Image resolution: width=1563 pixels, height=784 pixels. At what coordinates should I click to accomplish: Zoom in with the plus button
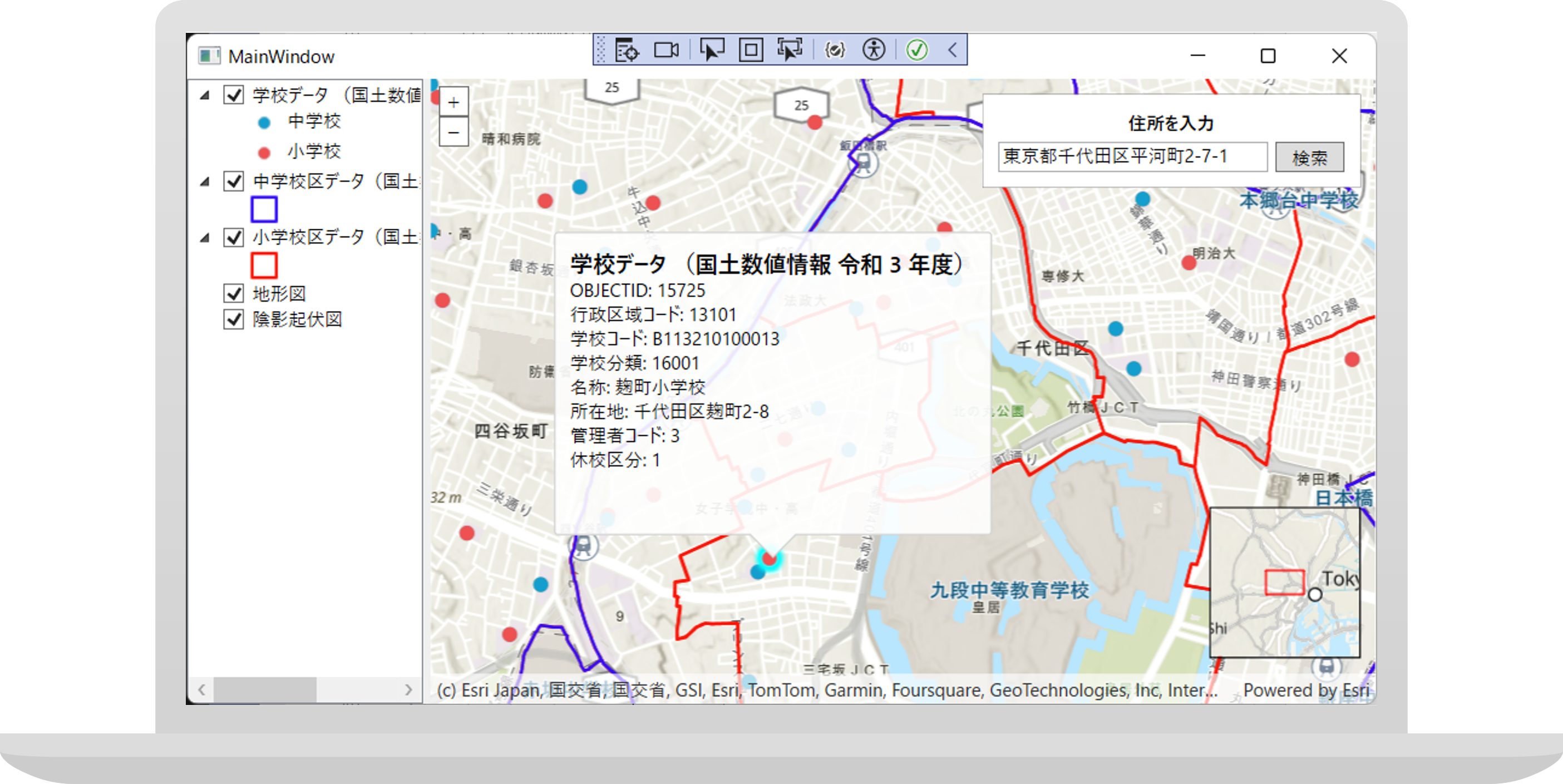point(453,102)
